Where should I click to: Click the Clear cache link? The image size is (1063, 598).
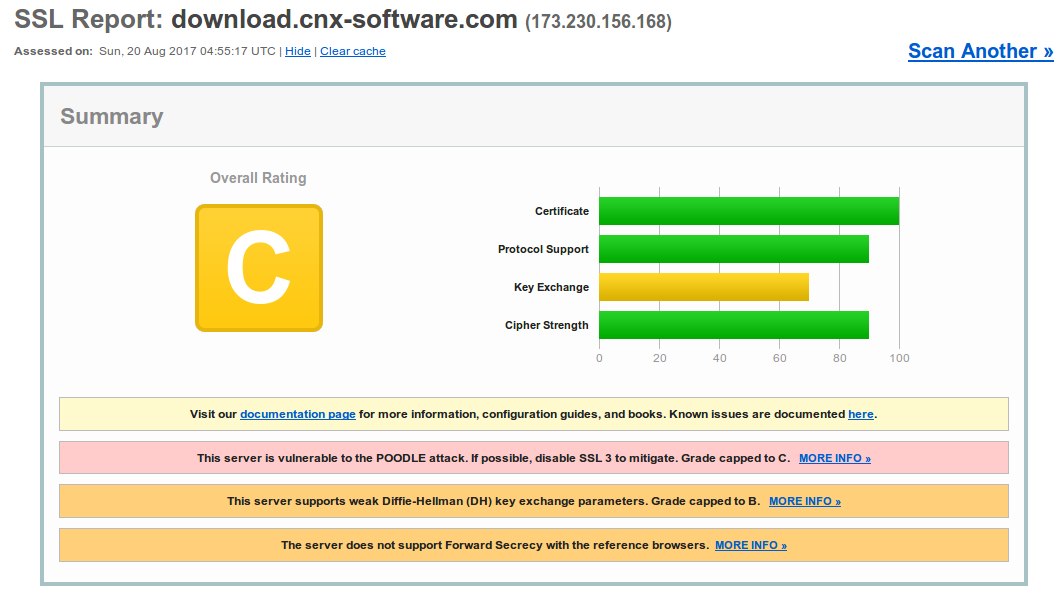pos(353,52)
